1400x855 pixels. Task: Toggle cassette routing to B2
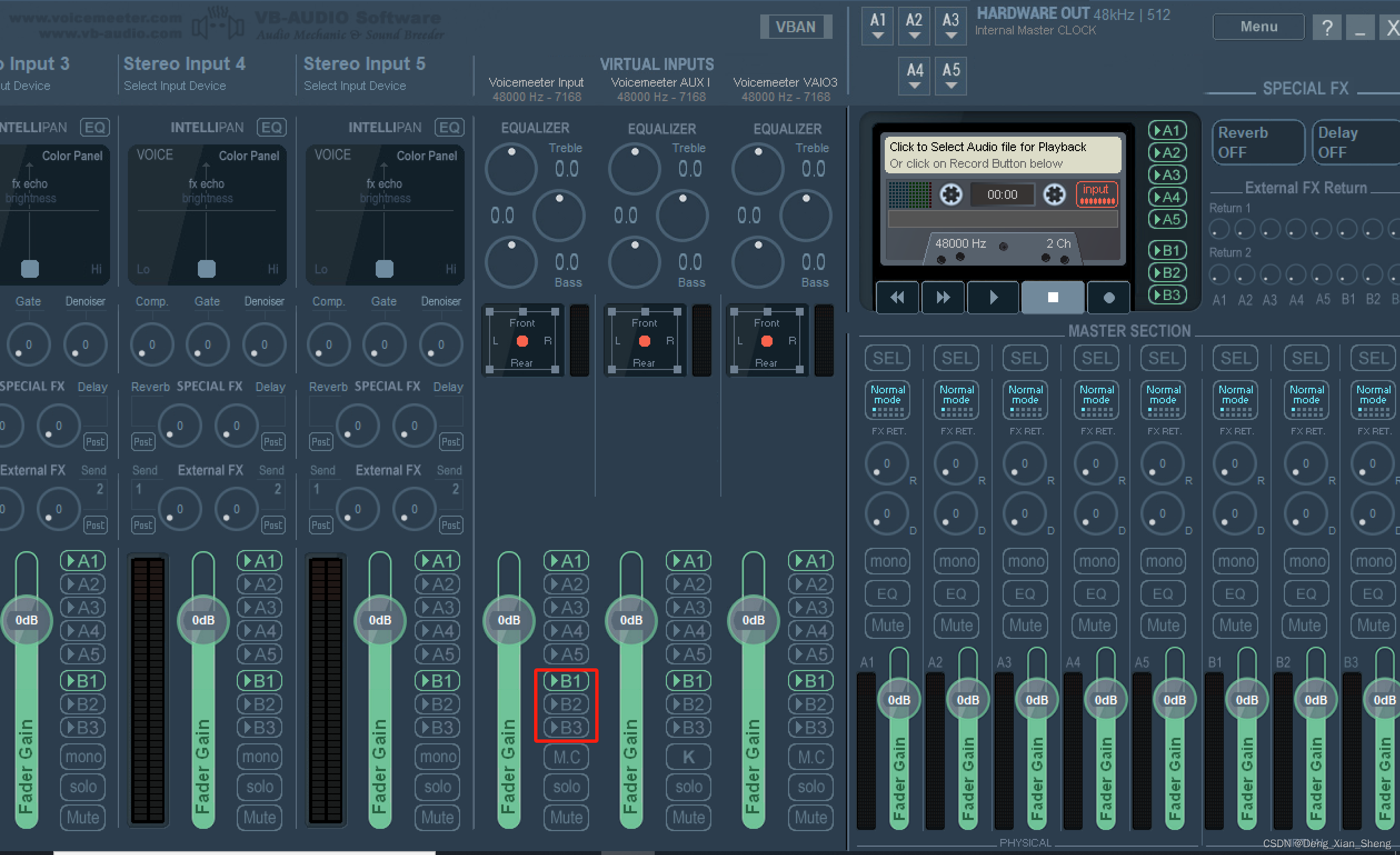point(1167,273)
